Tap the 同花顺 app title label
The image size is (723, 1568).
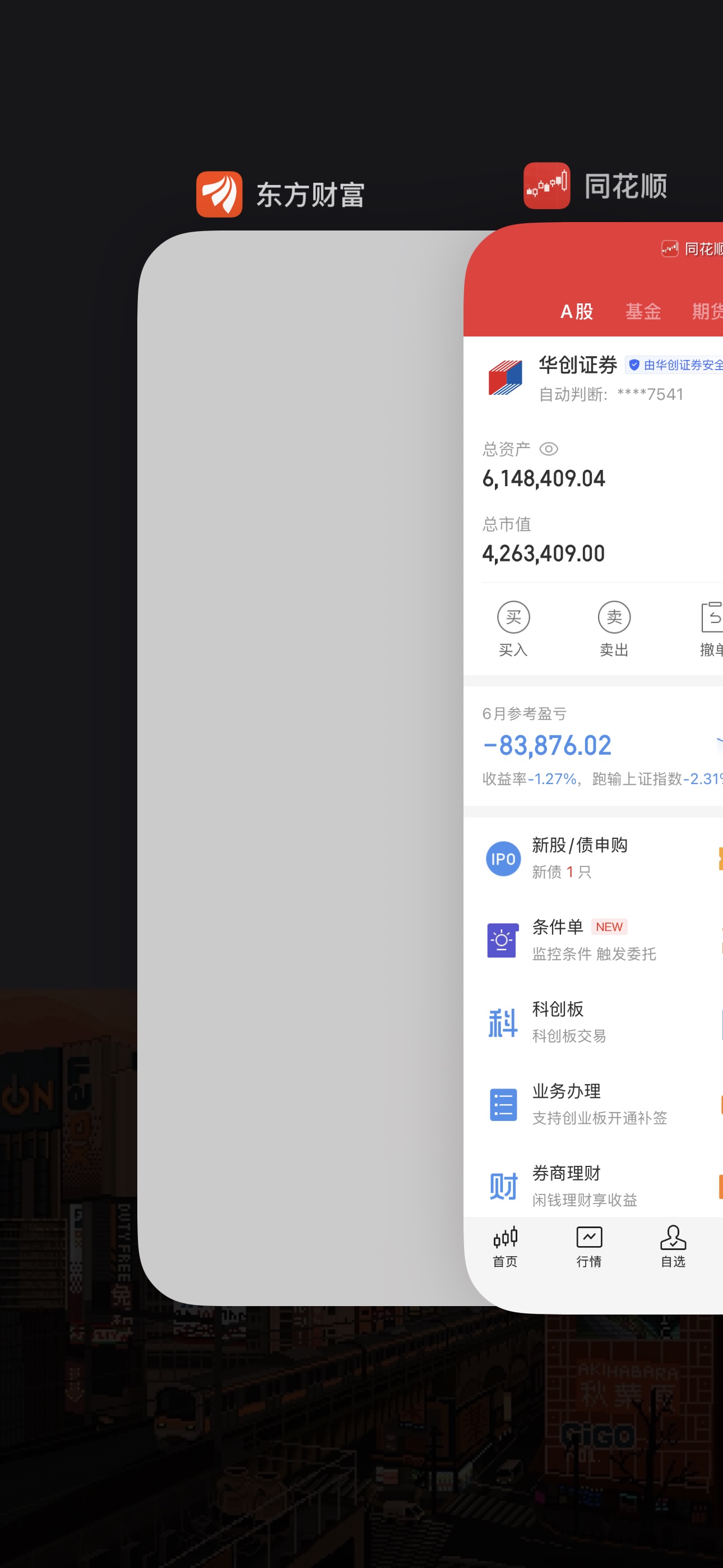point(625,186)
